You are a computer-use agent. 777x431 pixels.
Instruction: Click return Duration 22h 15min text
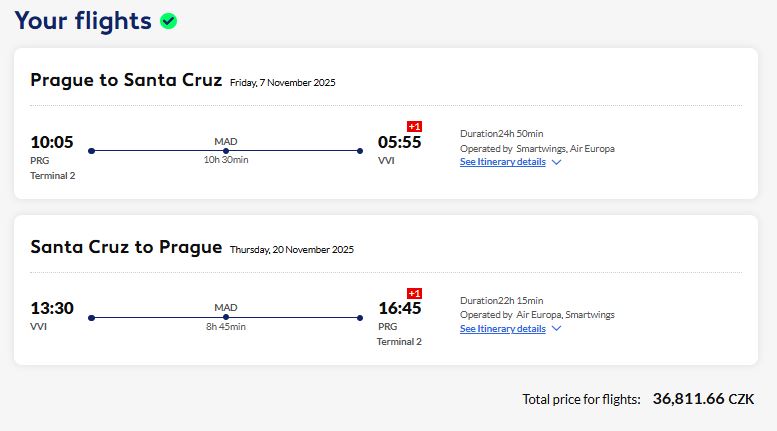point(501,300)
